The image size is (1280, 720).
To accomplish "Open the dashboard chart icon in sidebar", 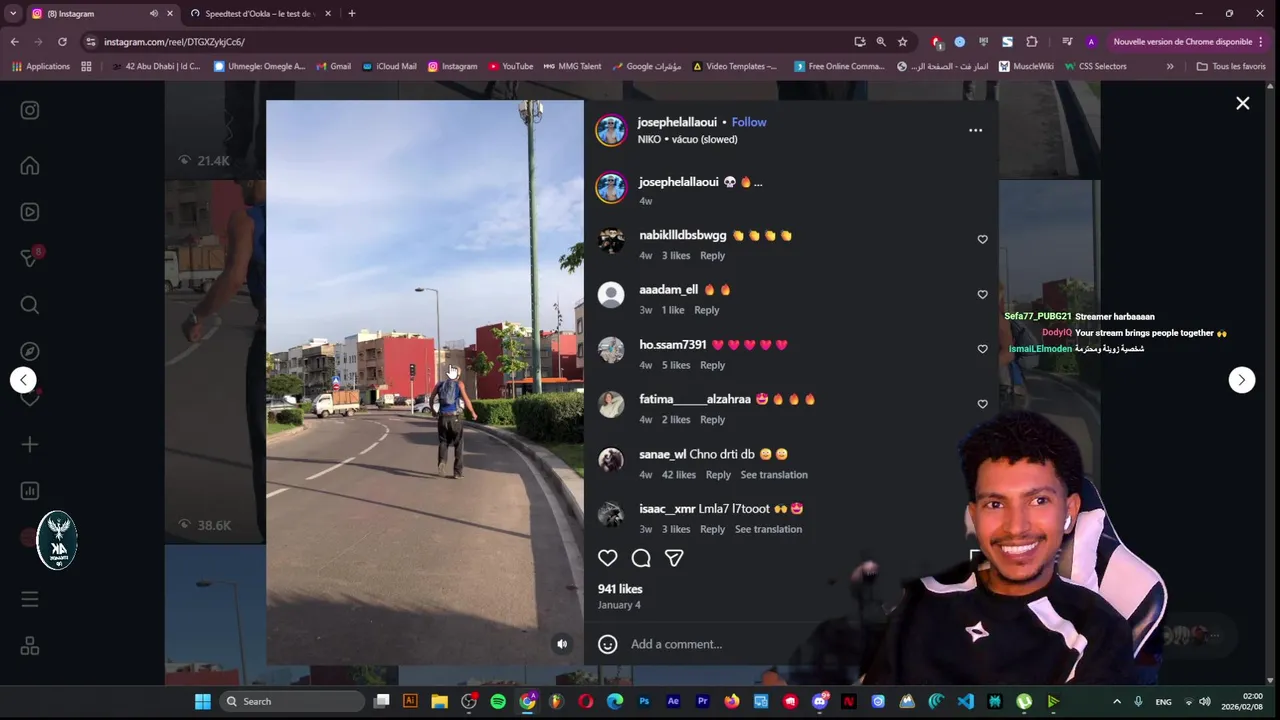I will click(30, 491).
